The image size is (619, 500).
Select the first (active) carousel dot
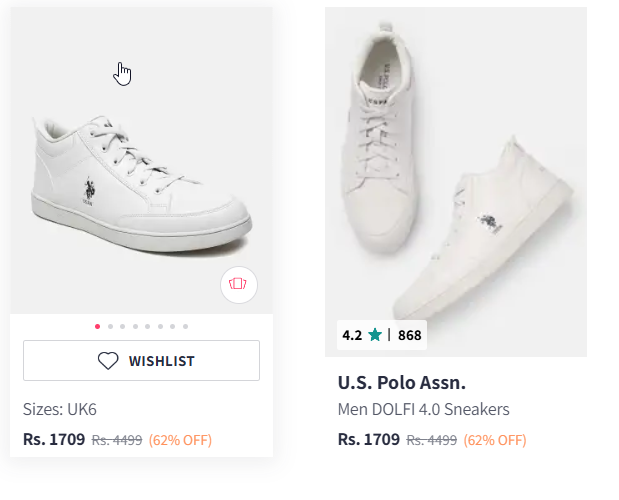(x=97, y=326)
